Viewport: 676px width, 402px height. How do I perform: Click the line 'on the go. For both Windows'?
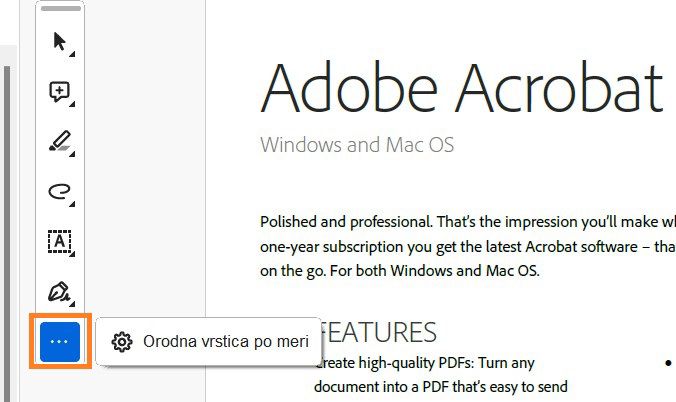[399, 270]
